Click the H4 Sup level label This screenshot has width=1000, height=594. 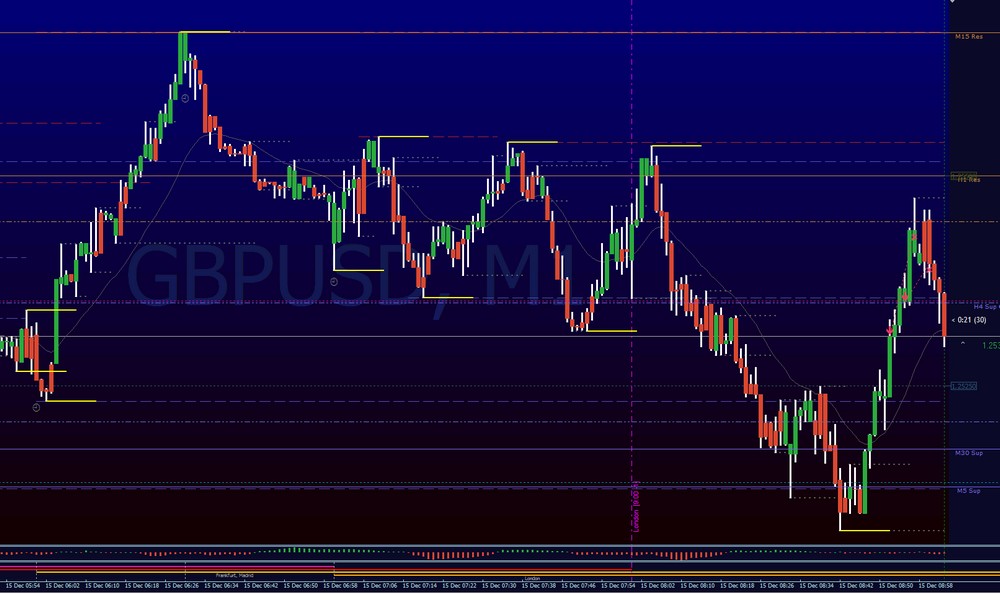[985, 307]
